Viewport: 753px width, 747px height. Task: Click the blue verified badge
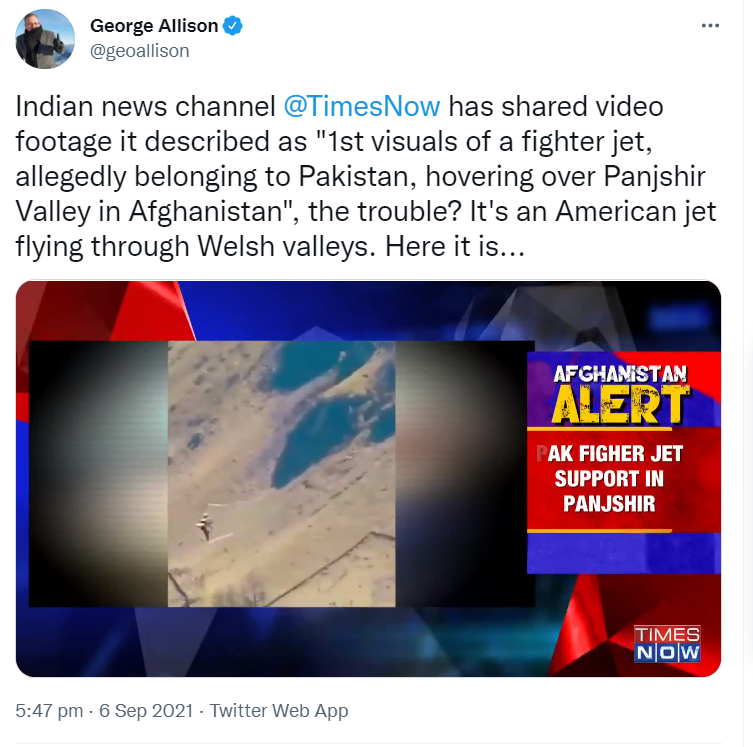(x=233, y=26)
